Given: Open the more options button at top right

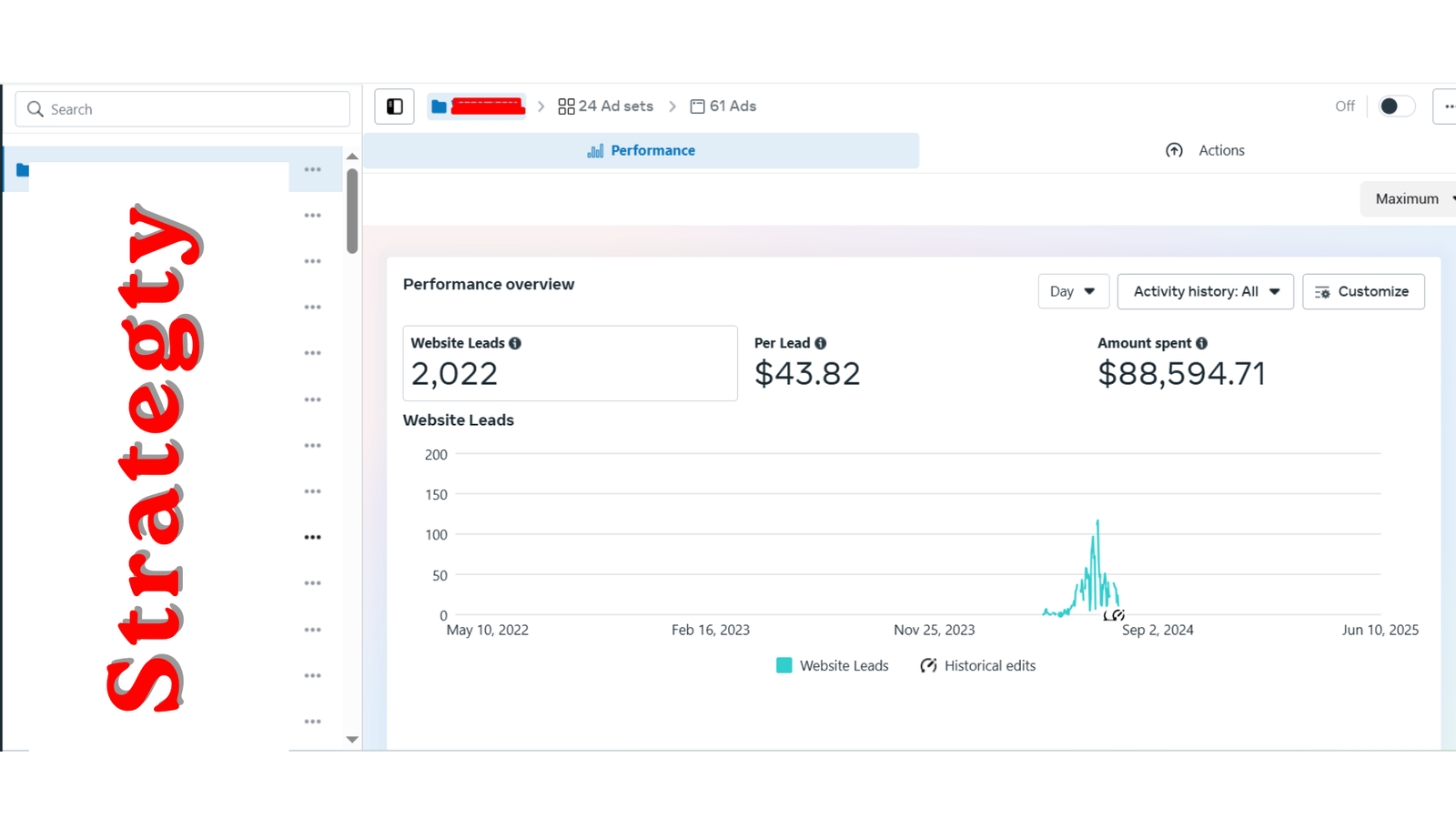Looking at the screenshot, I should coord(1447,106).
